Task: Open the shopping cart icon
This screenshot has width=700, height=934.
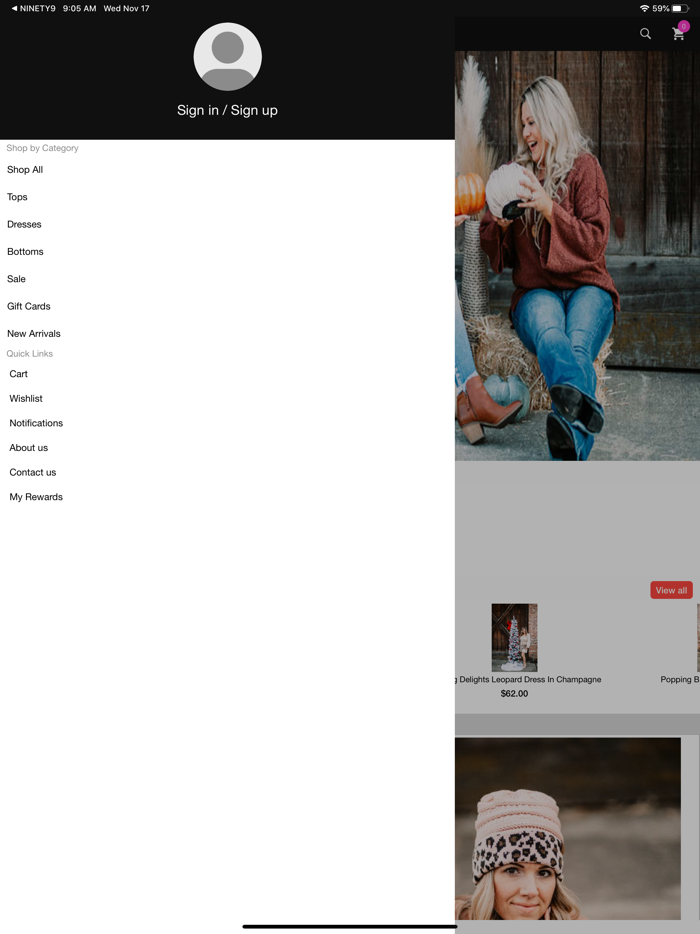Action: coord(679,34)
